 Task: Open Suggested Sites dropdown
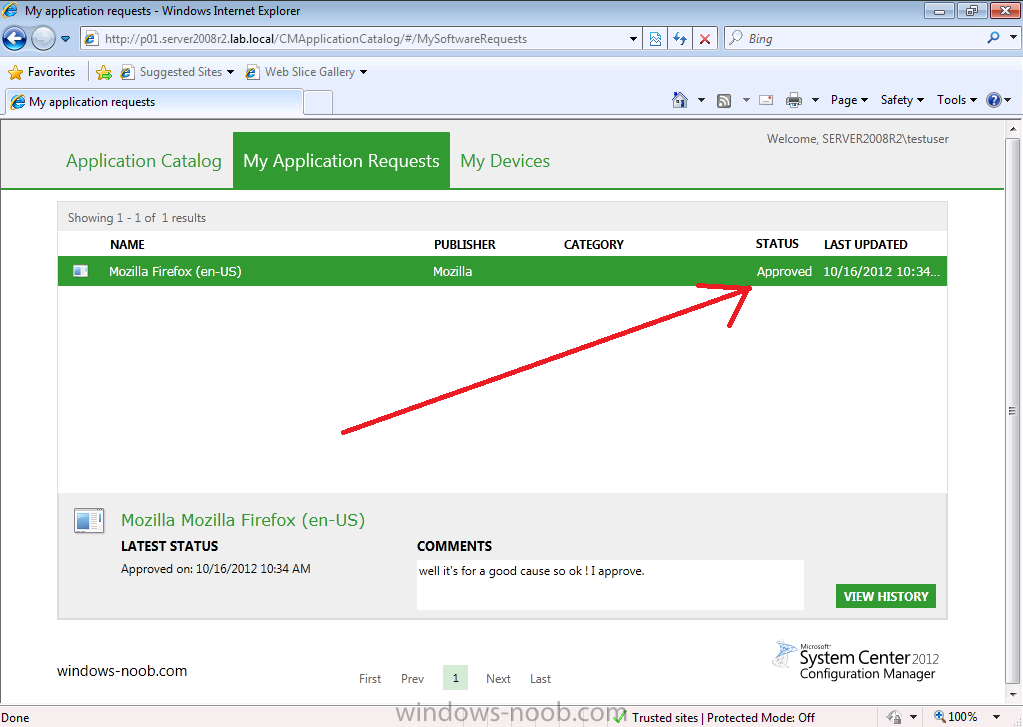(177, 72)
